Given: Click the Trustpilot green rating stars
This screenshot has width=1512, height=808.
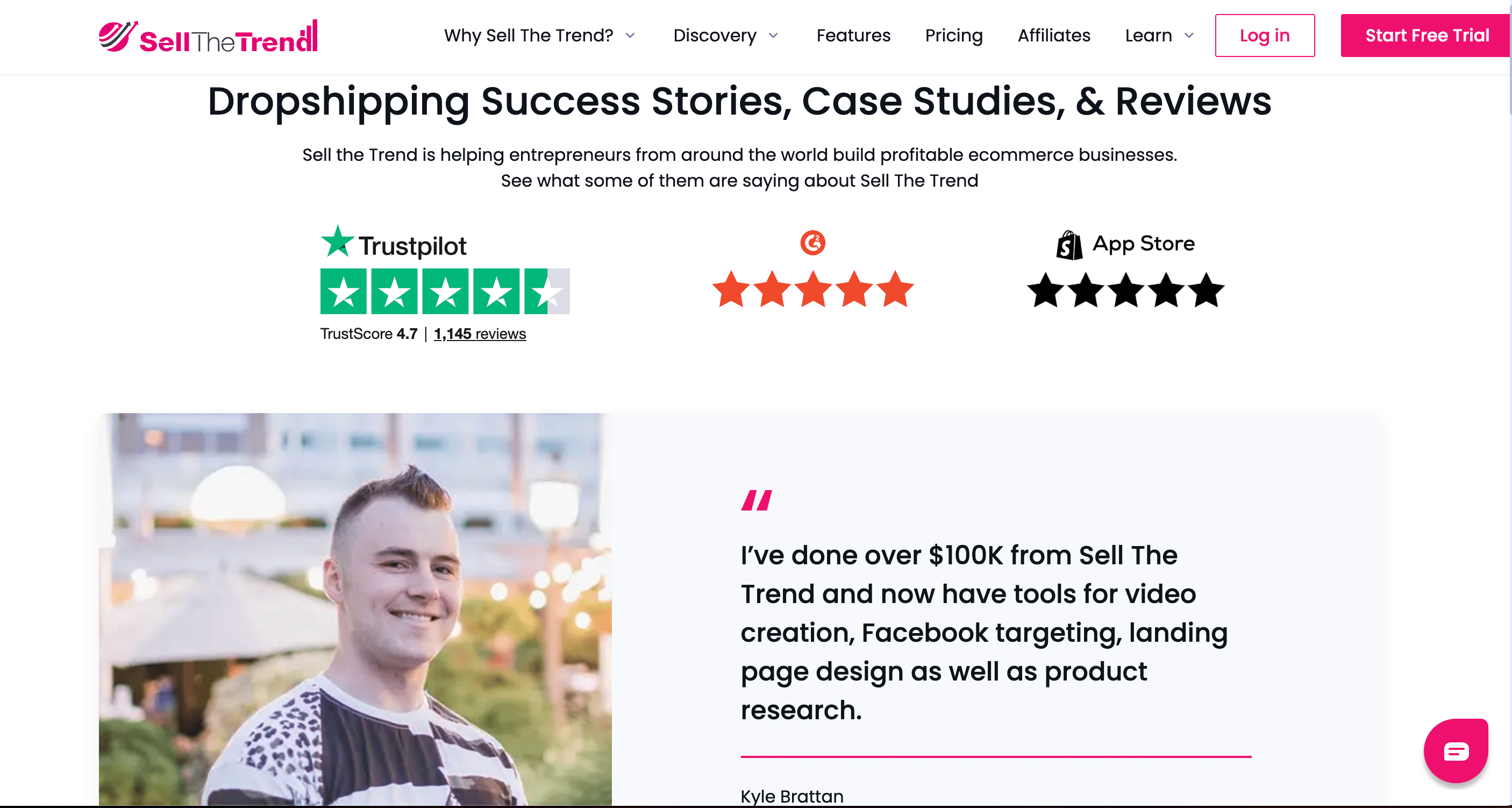Looking at the screenshot, I should click(444, 291).
